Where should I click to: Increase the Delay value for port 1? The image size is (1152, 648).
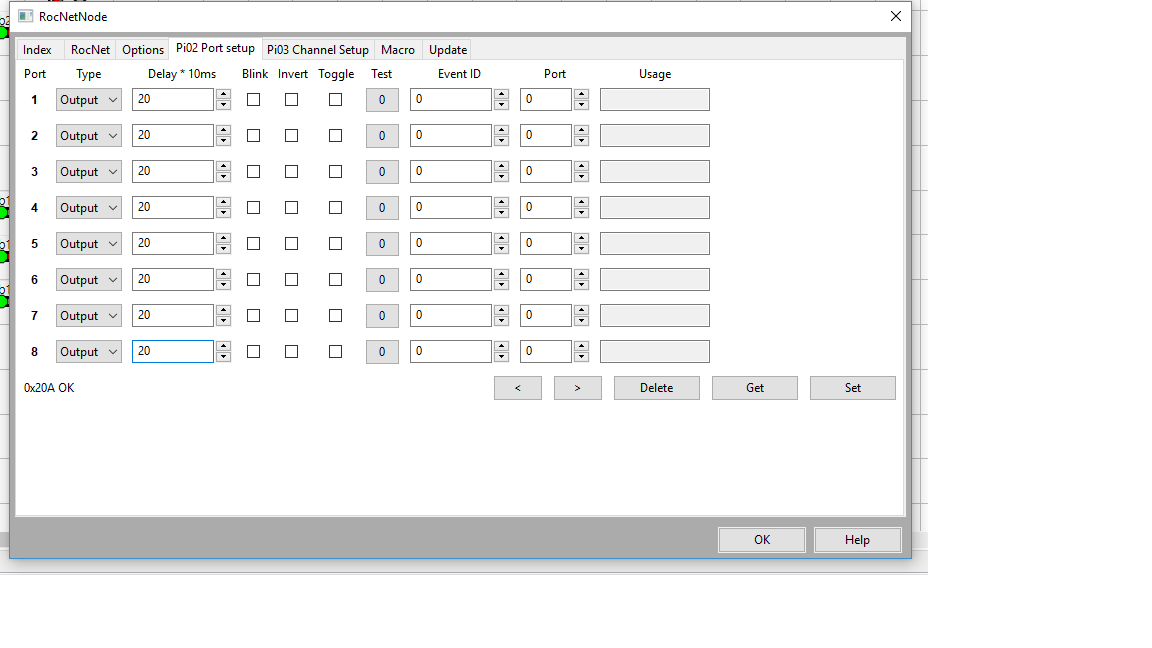click(223, 94)
